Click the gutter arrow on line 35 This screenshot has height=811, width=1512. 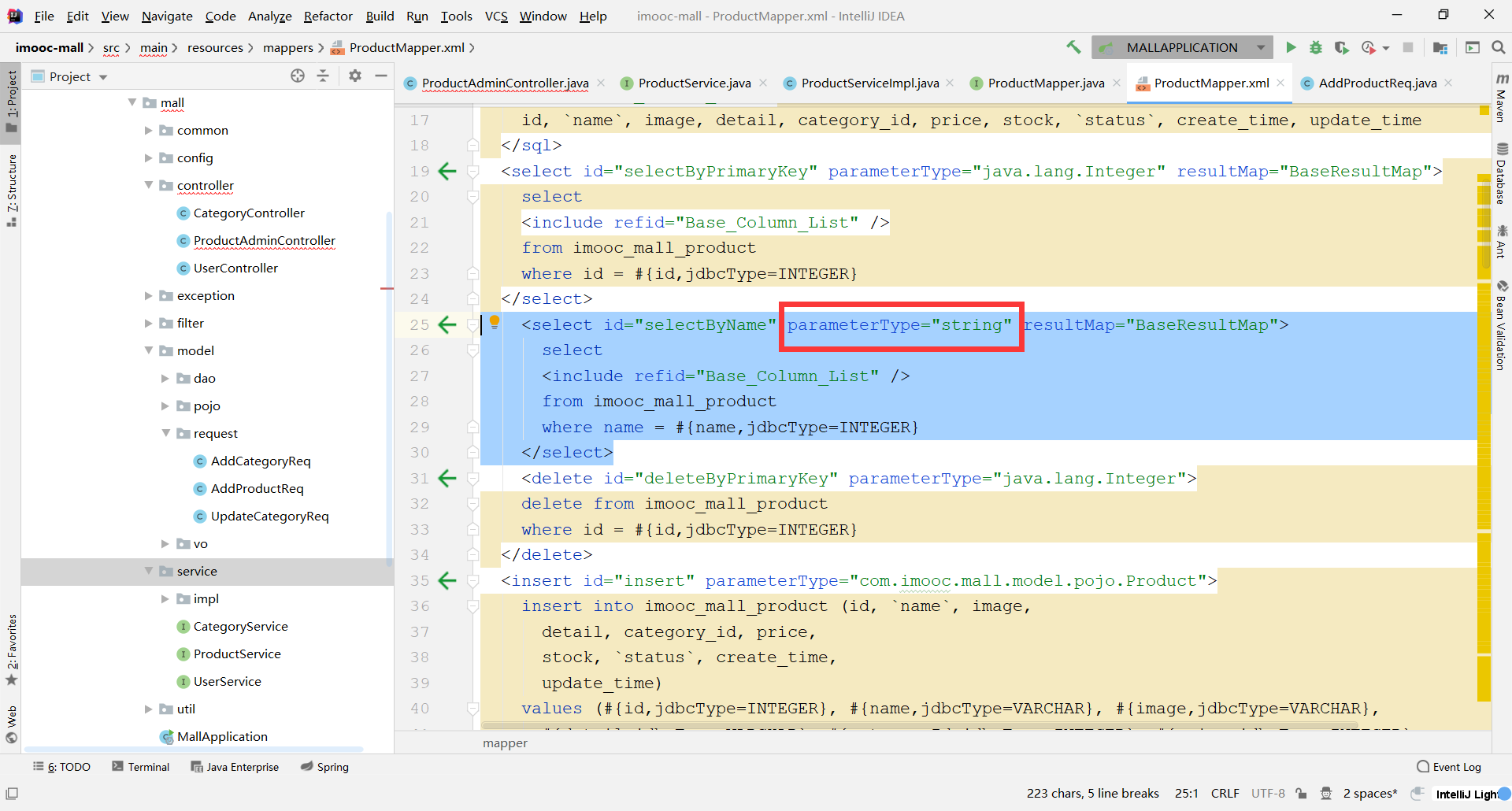tap(447, 580)
